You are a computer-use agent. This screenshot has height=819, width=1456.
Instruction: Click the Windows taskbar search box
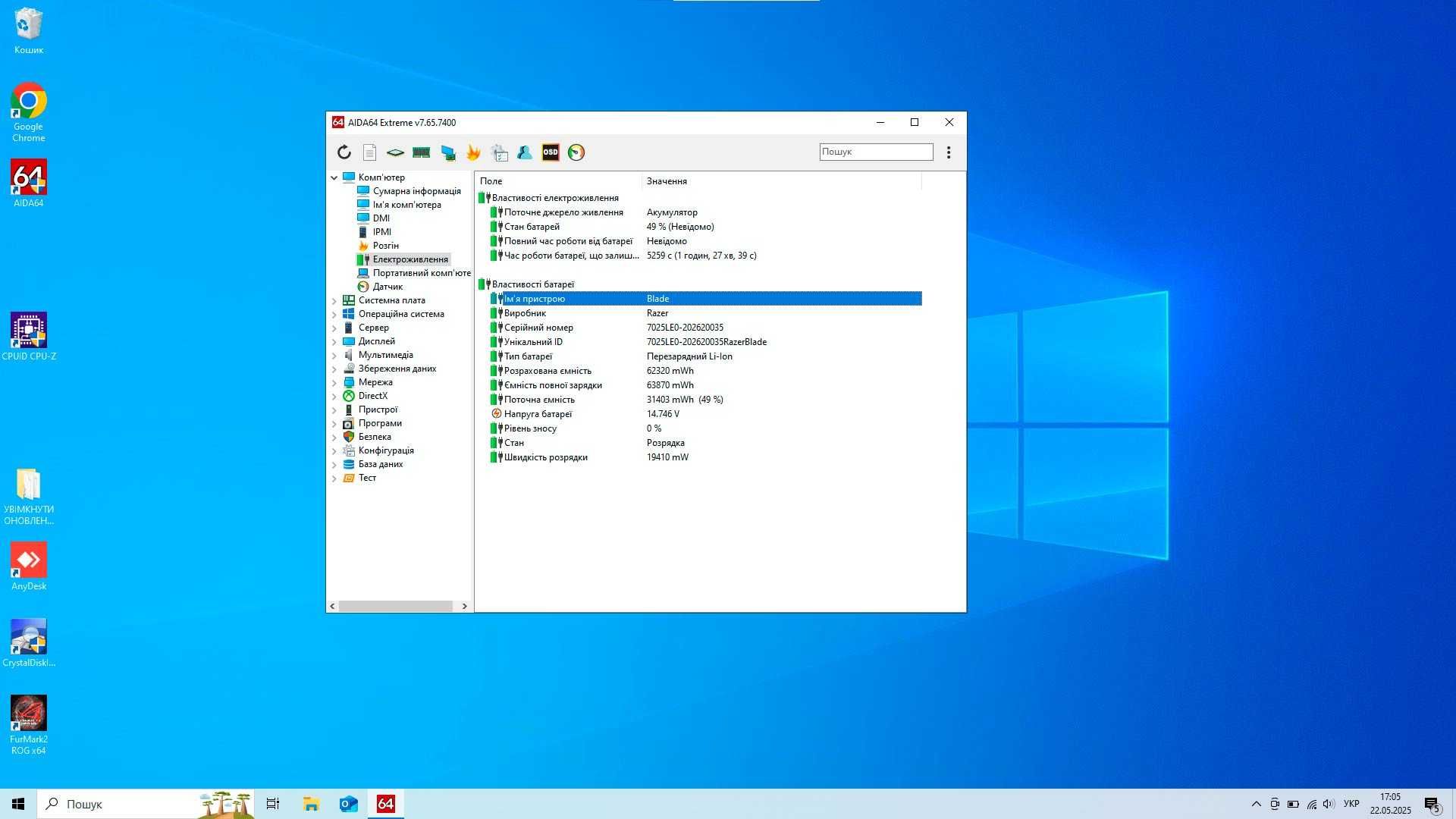(x=146, y=804)
